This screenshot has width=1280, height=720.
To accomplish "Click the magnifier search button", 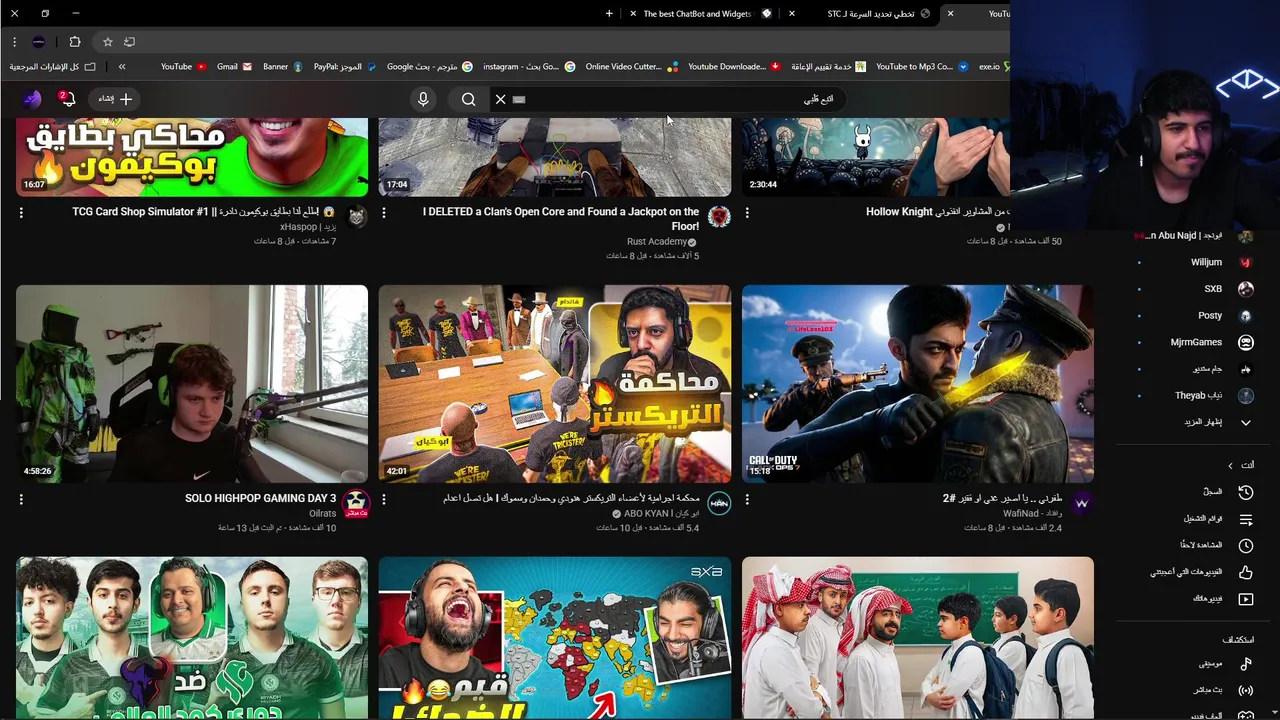I will coord(468,99).
